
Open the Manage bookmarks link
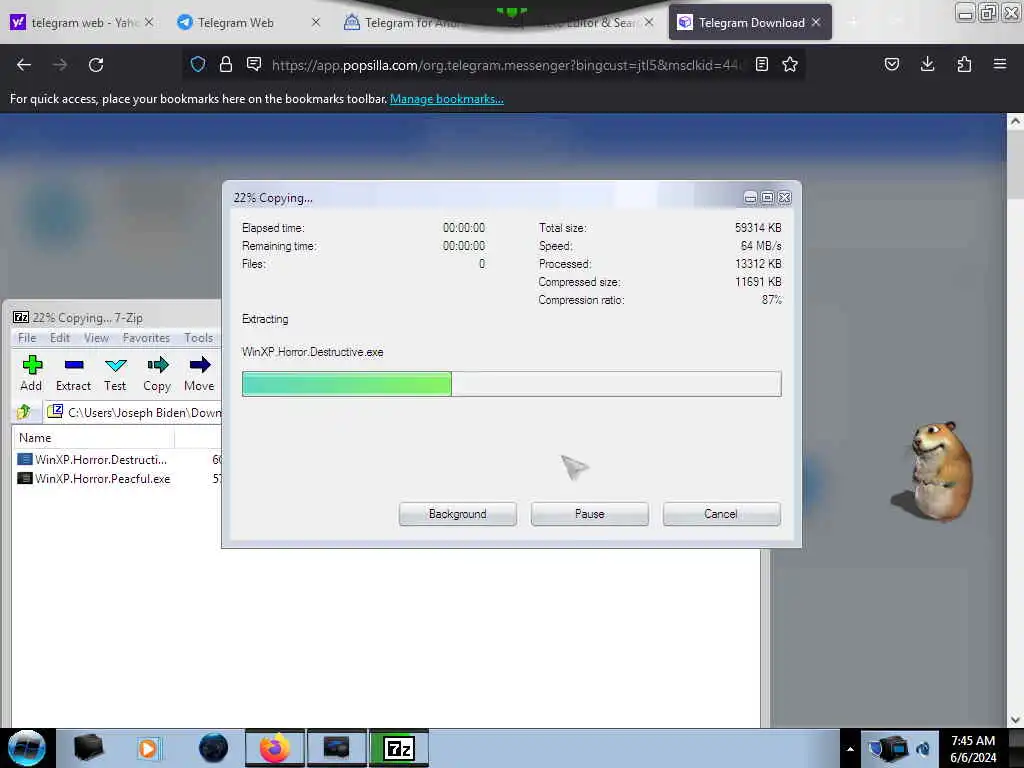point(447,99)
